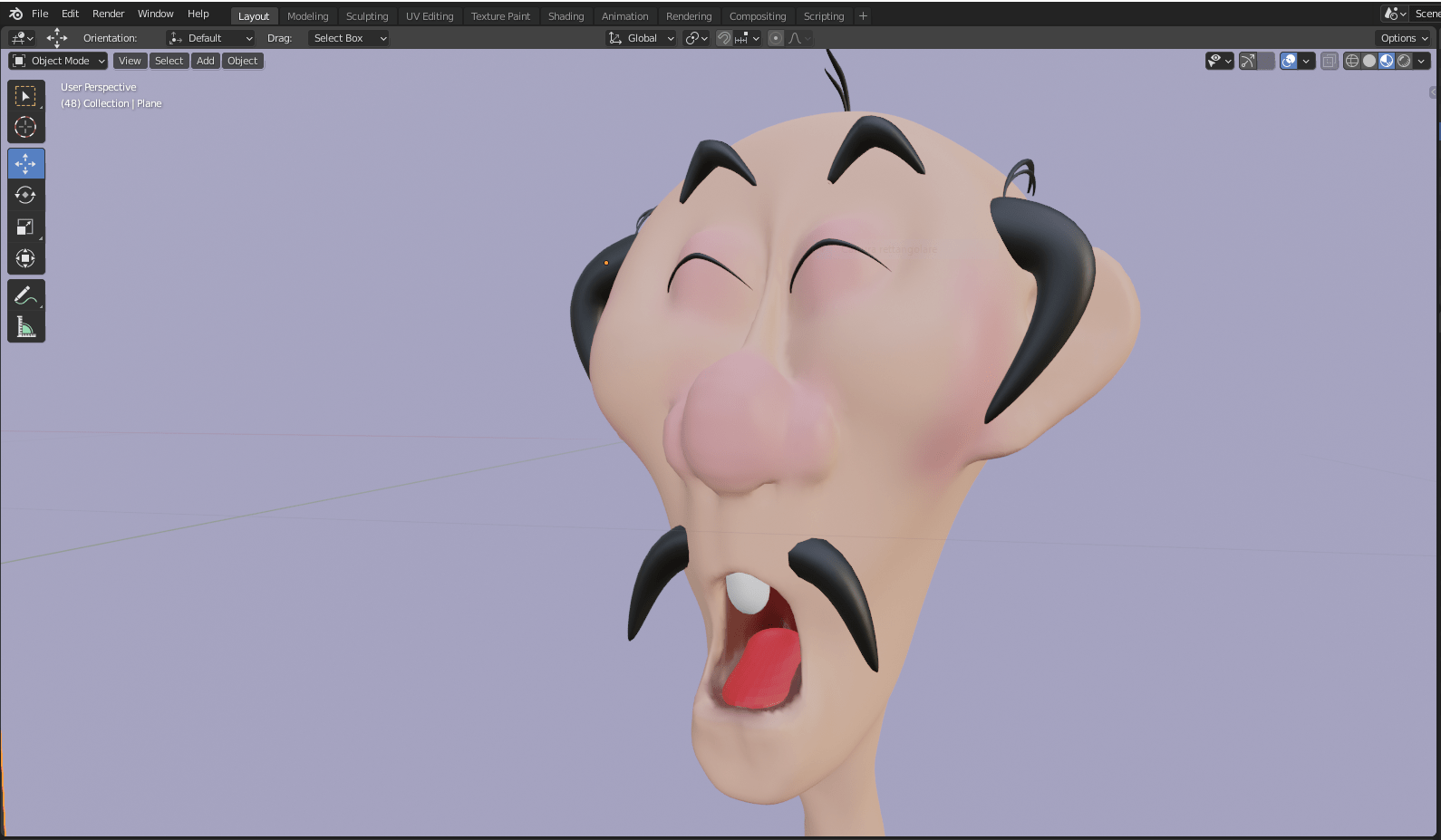Open the pivot point dropdown
Image resolution: width=1441 pixels, height=840 pixels.
tap(696, 38)
